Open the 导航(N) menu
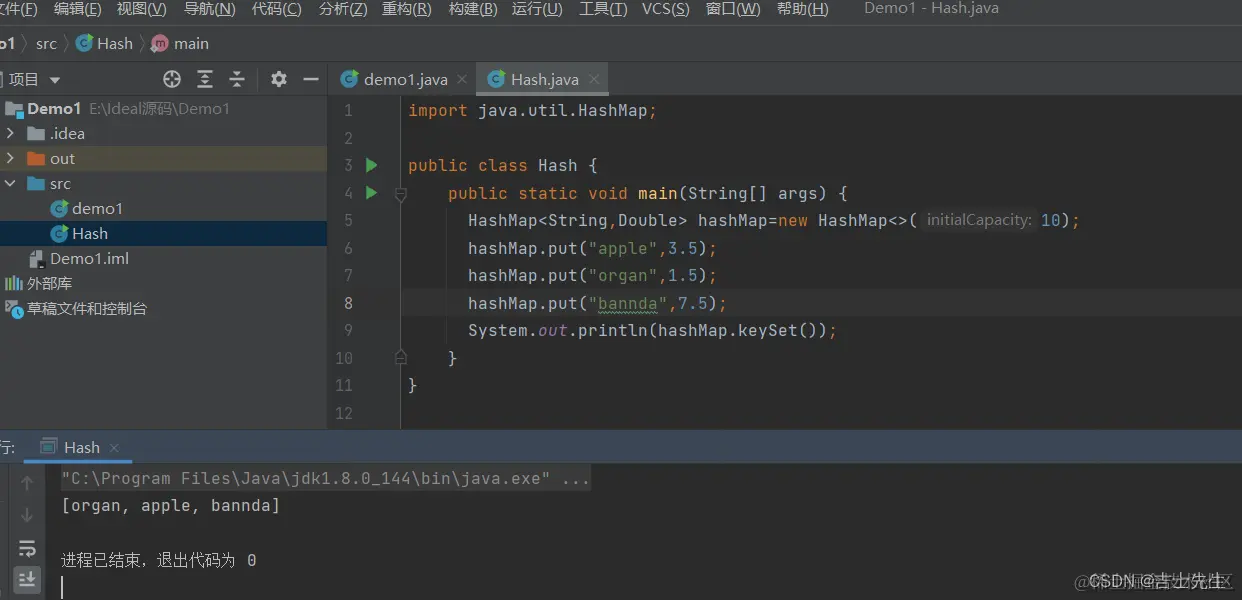1242x600 pixels. coord(209,9)
